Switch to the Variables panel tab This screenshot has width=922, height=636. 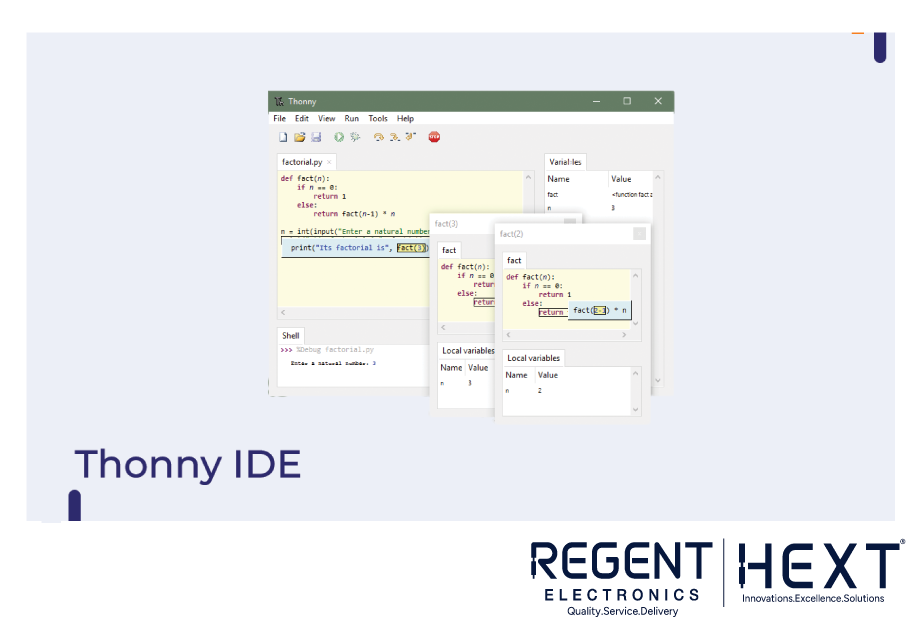pyautogui.click(x=565, y=162)
